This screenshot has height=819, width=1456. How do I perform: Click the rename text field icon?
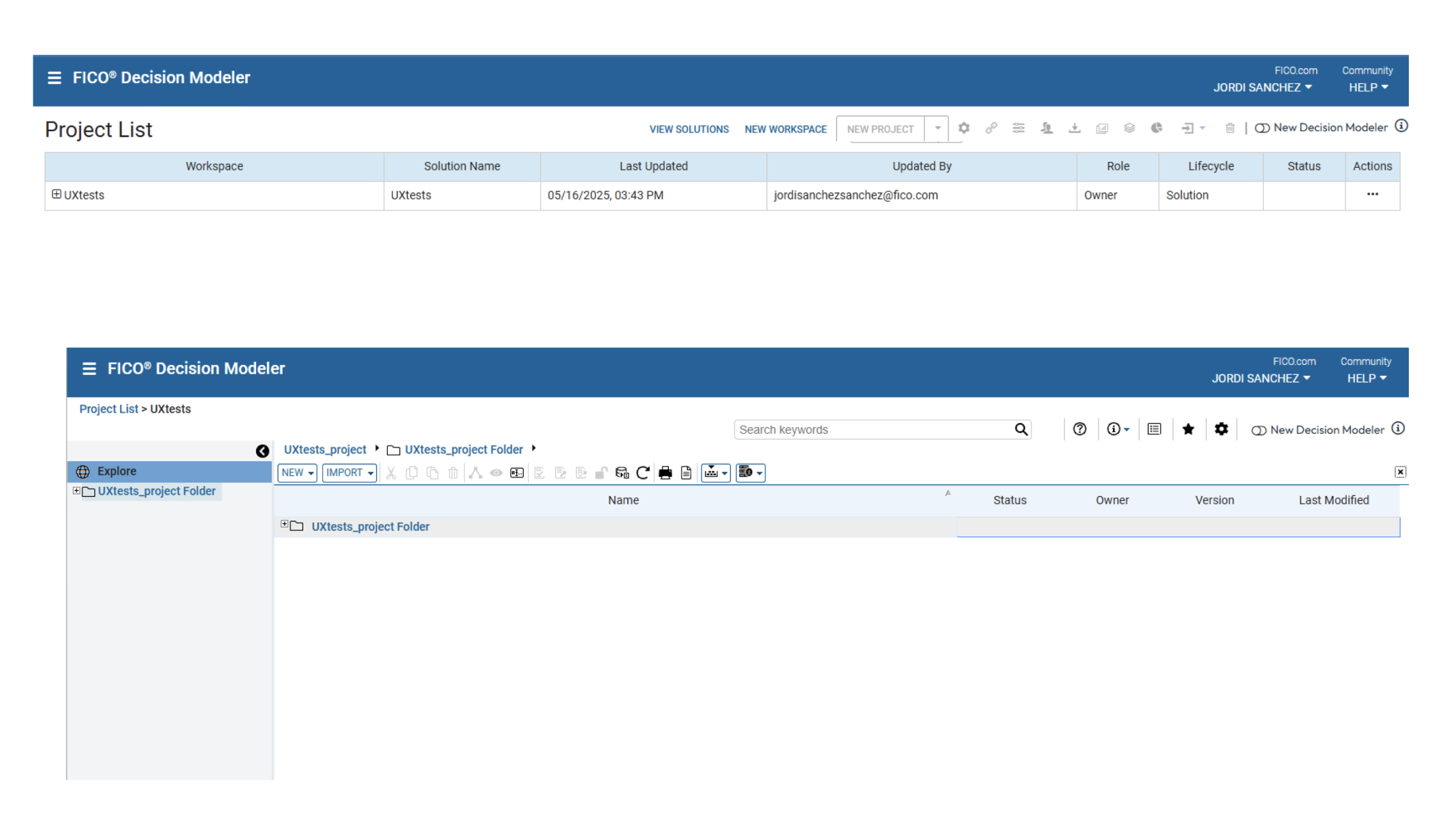click(517, 473)
